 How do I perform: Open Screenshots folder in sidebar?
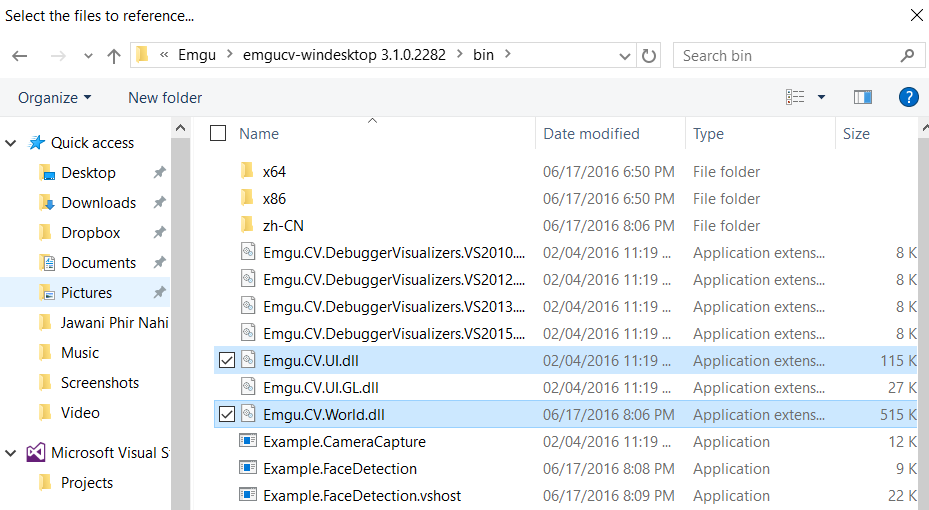(100, 383)
